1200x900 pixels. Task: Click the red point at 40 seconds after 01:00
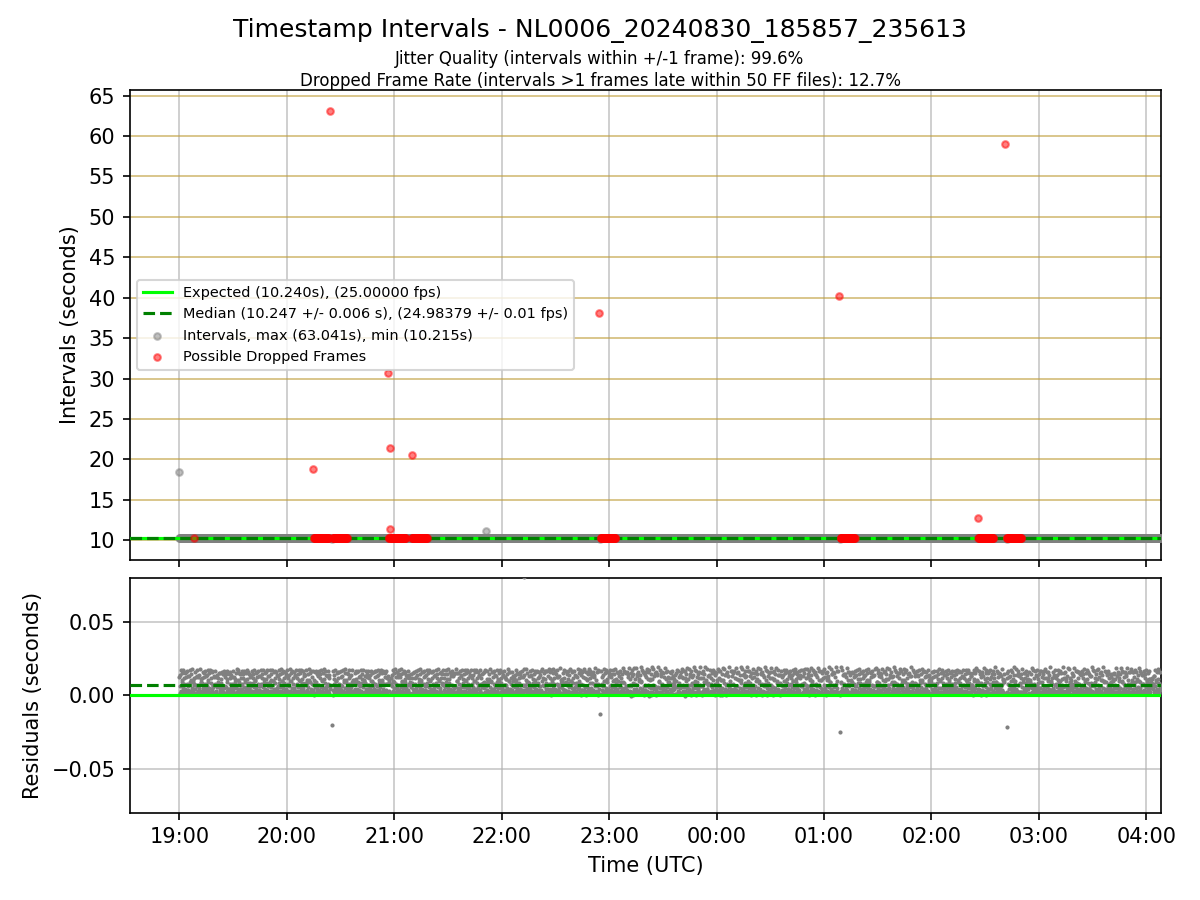[x=839, y=296]
